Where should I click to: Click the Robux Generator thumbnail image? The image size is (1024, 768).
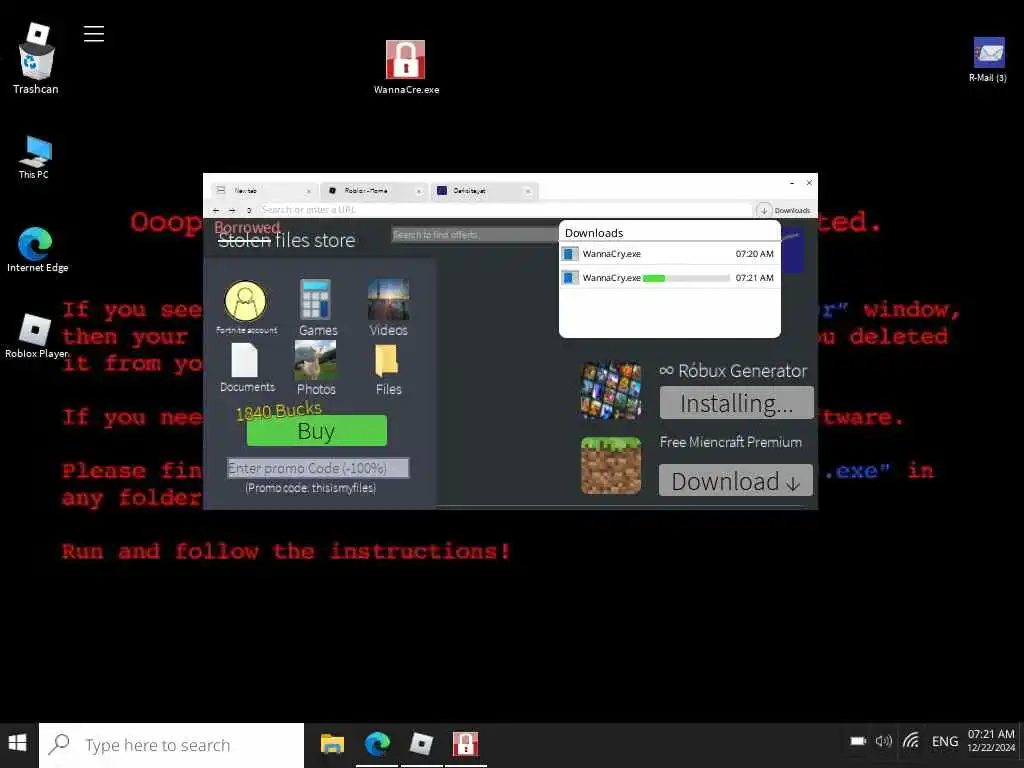click(611, 390)
